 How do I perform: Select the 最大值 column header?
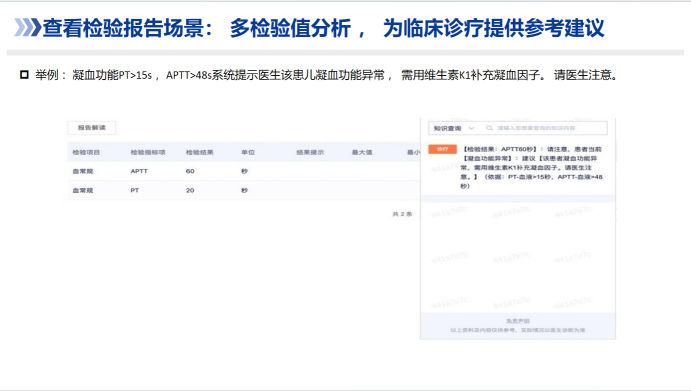tap(362, 153)
